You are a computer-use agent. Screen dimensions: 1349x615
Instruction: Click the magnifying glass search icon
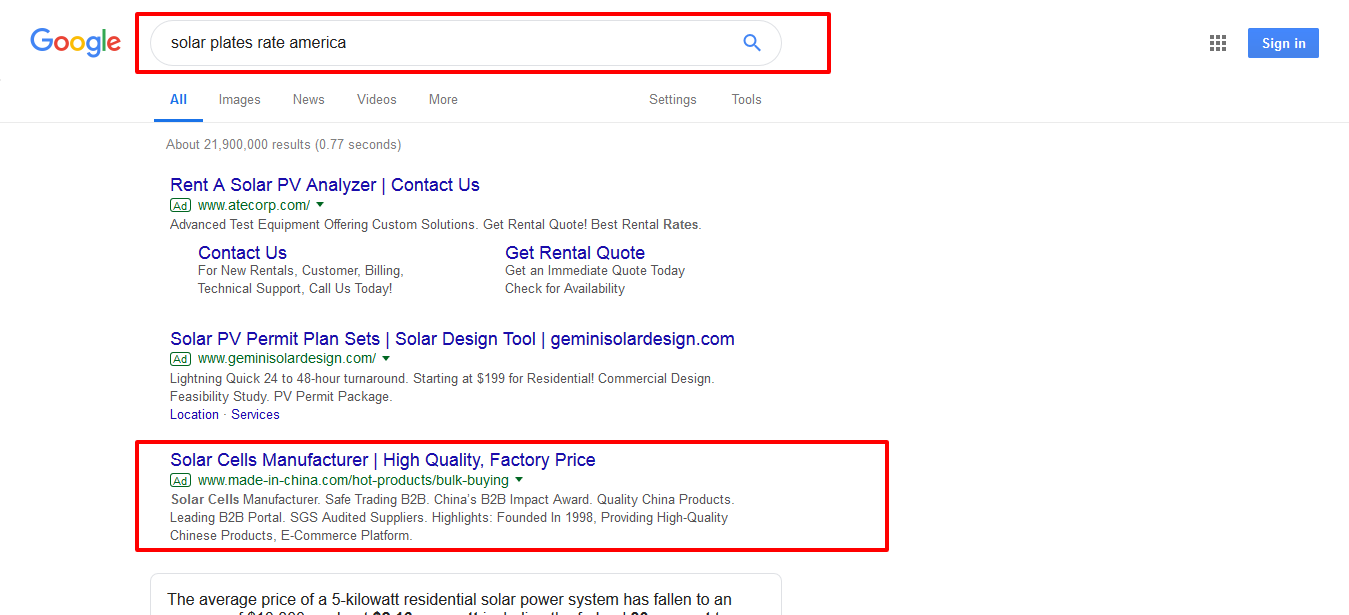coord(751,43)
